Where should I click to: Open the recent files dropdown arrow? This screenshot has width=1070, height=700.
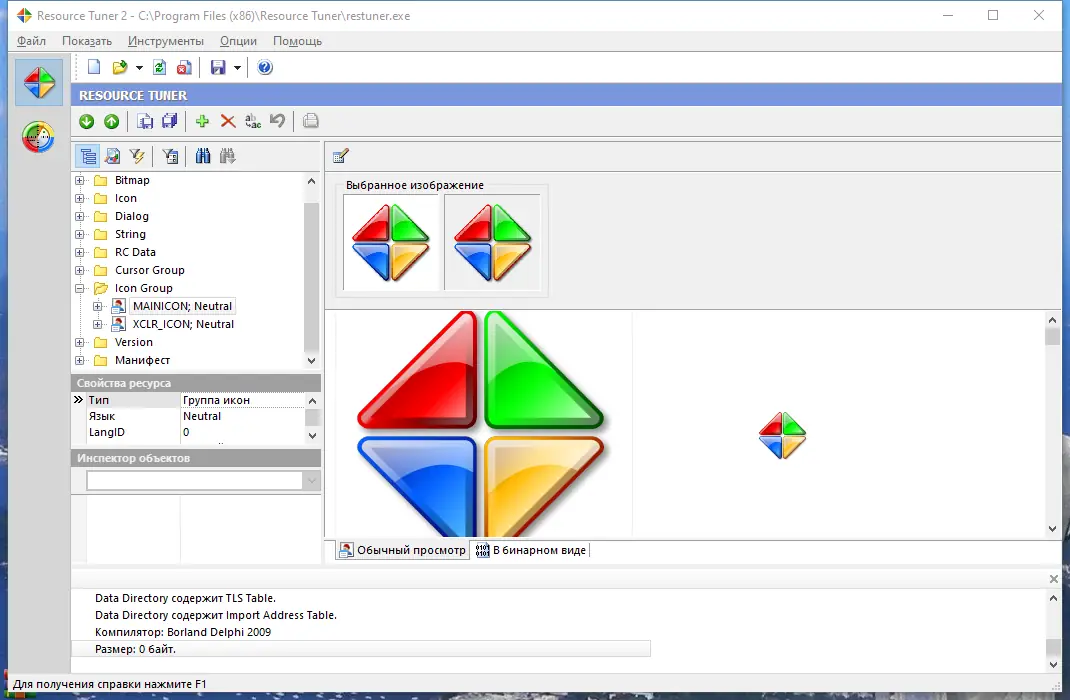tap(139, 68)
